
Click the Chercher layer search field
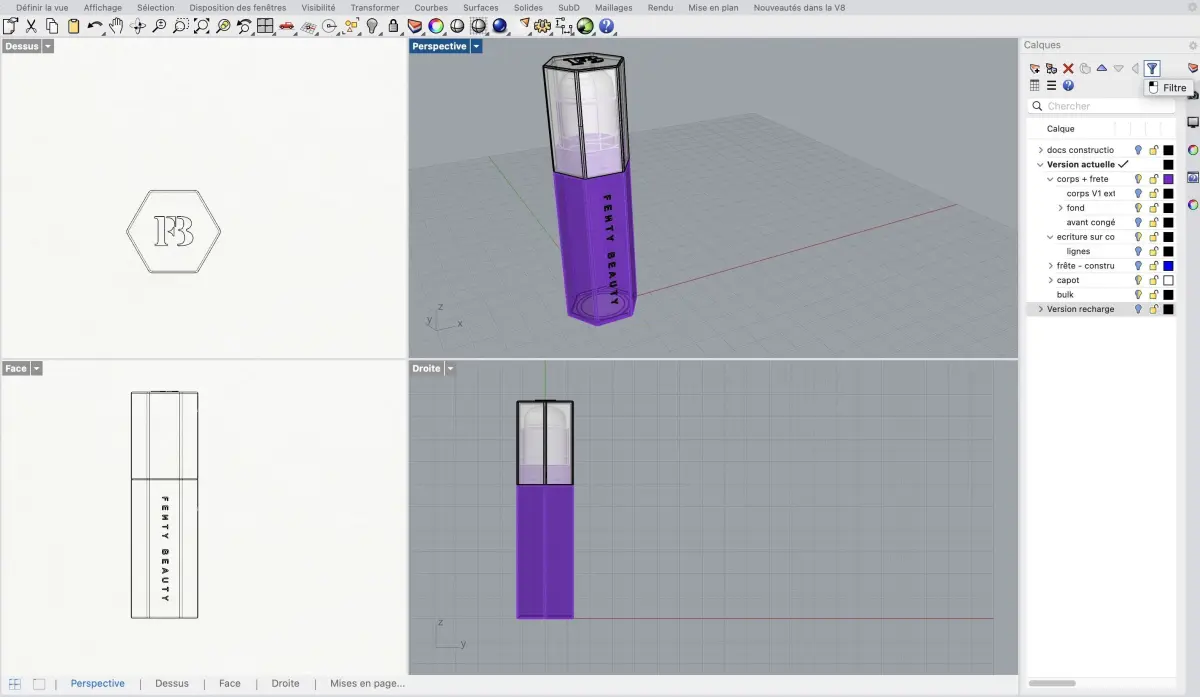tap(1101, 106)
